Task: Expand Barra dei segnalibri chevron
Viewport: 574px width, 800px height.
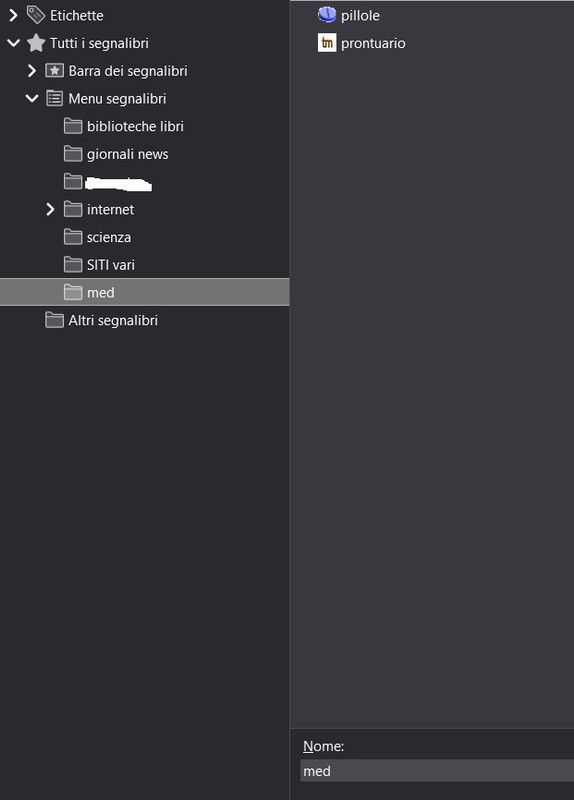Action: point(32,71)
